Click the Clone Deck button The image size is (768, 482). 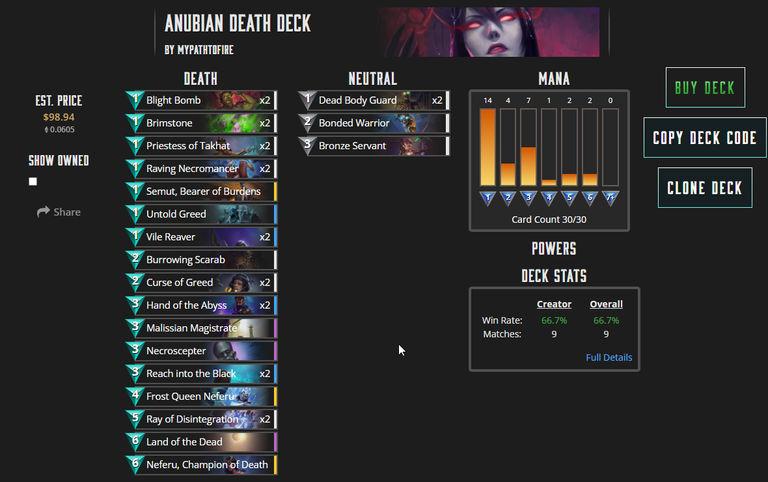(705, 188)
